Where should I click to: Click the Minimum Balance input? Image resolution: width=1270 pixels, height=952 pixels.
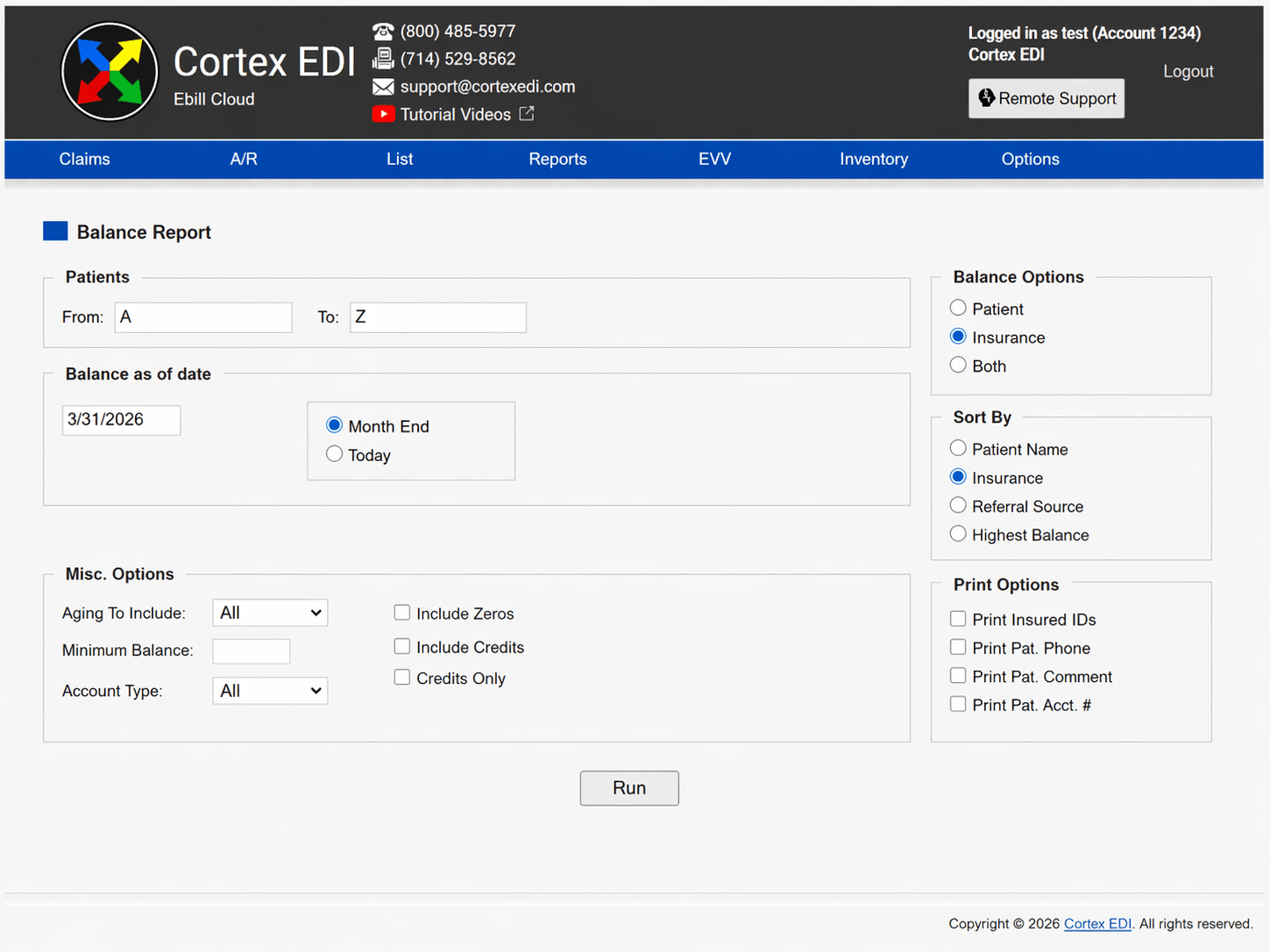[x=252, y=650]
